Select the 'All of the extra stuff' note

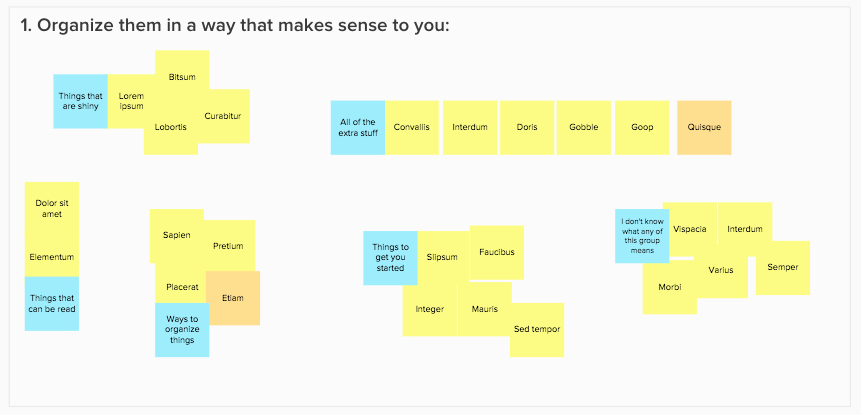point(357,127)
